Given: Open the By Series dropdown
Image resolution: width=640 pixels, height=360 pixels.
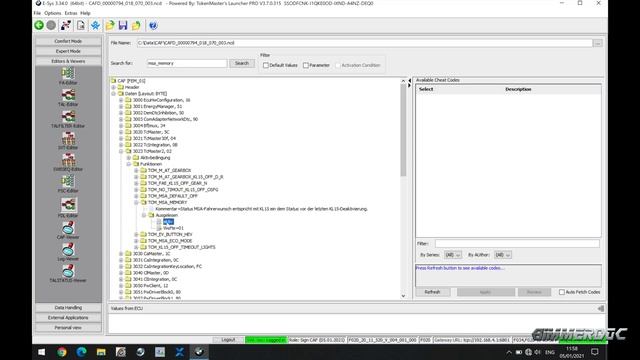Looking at the screenshot, I should pyautogui.click(x=453, y=255).
